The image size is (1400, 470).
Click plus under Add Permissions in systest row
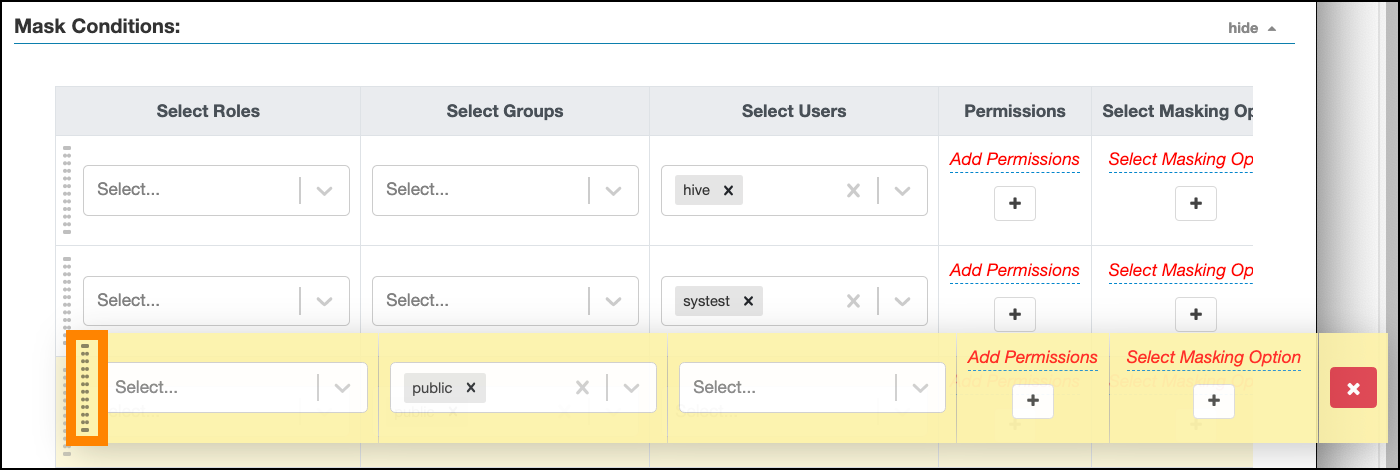(x=1014, y=314)
